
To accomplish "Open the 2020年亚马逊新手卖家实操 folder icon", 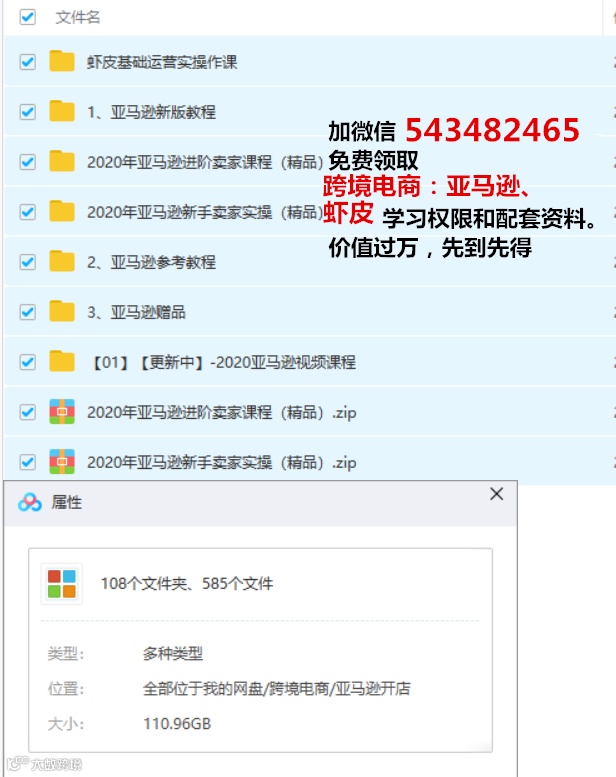I will pyautogui.click(x=62, y=211).
